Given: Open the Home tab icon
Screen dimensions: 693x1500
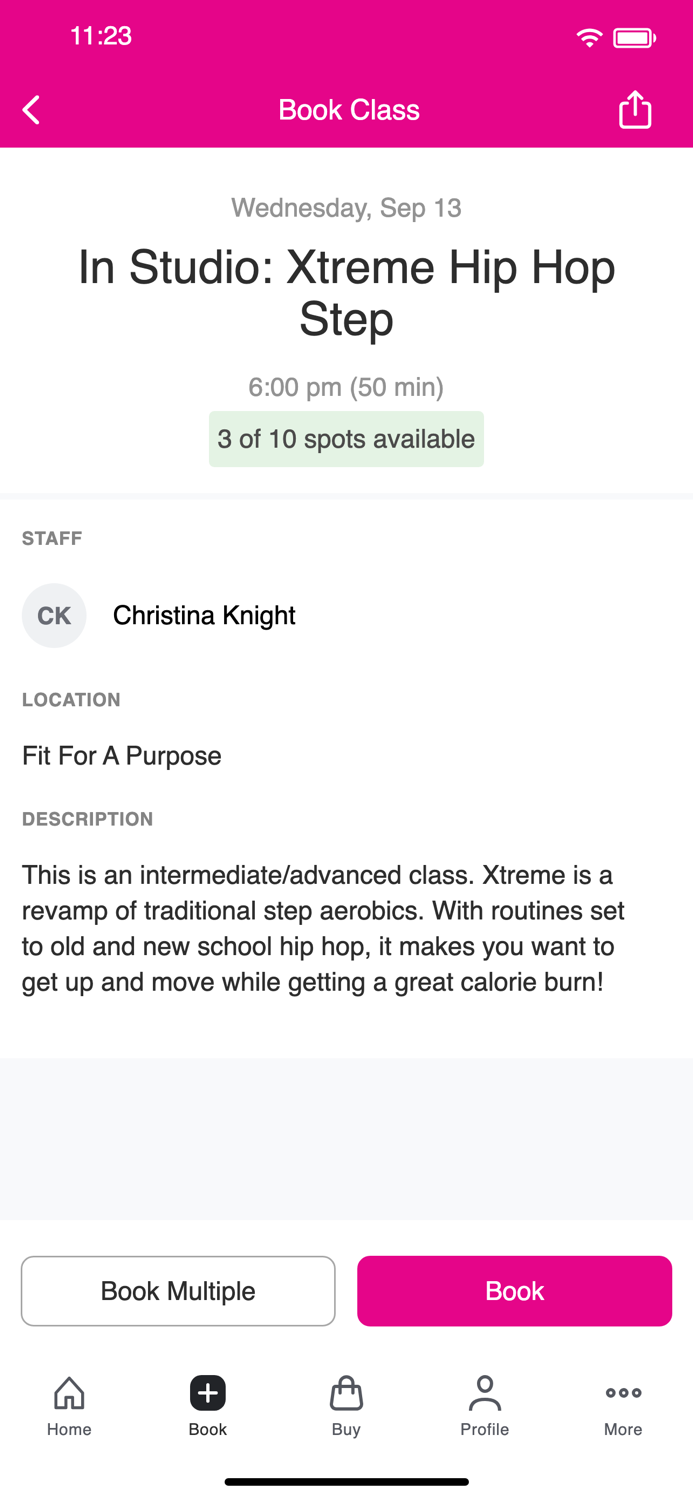Looking at the screenshot, I should [68, 1392].
